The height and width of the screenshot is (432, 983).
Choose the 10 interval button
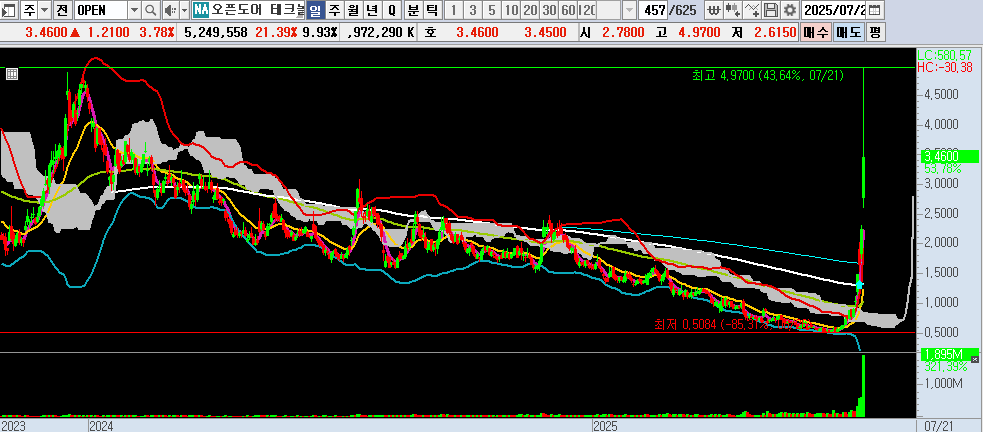pyautogui.click(x=512, y=10)
